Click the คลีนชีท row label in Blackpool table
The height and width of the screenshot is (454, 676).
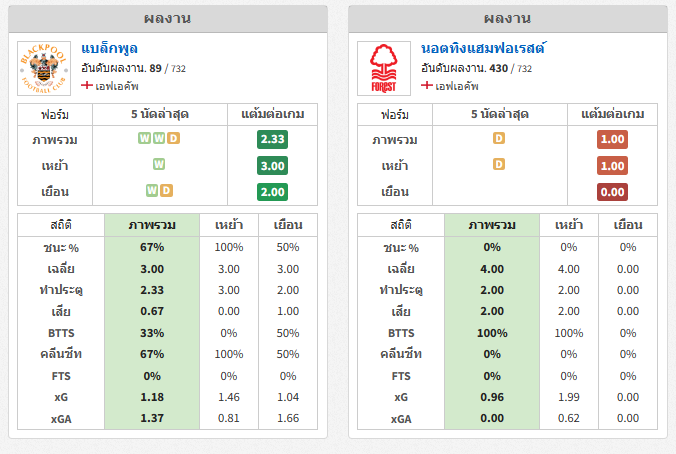point(61,354)
